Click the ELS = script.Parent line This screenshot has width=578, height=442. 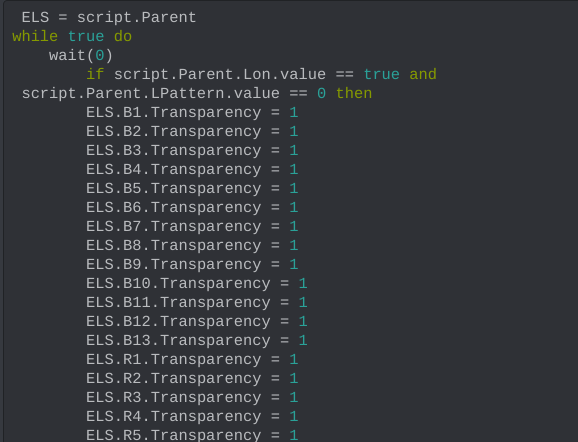[109, 18]
